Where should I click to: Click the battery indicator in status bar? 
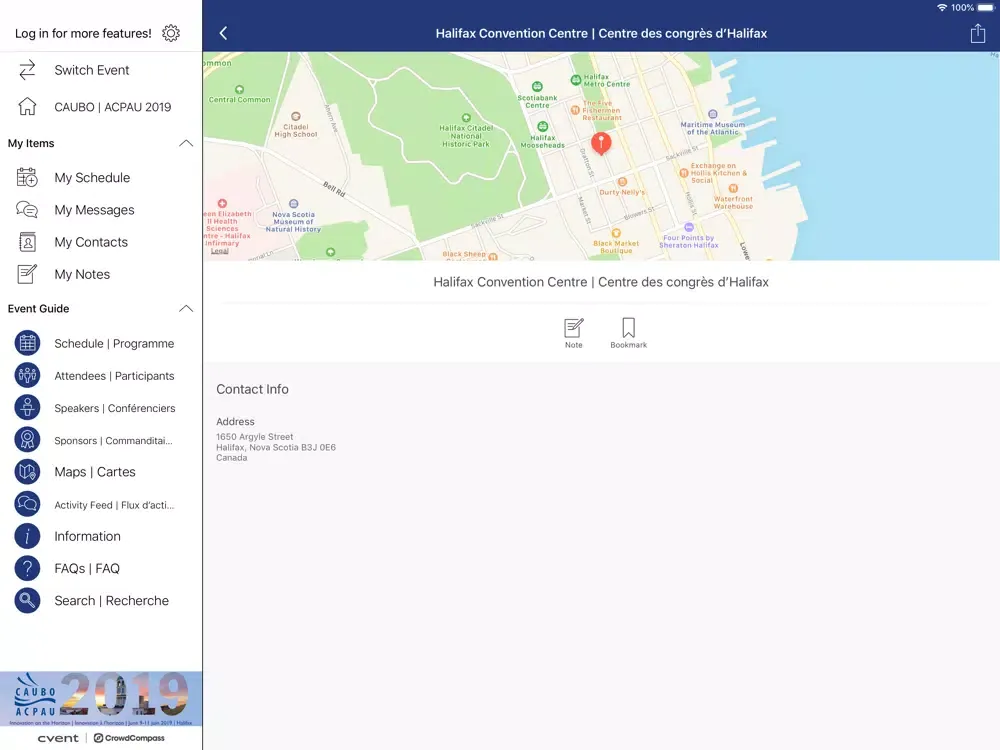(985, 8)
